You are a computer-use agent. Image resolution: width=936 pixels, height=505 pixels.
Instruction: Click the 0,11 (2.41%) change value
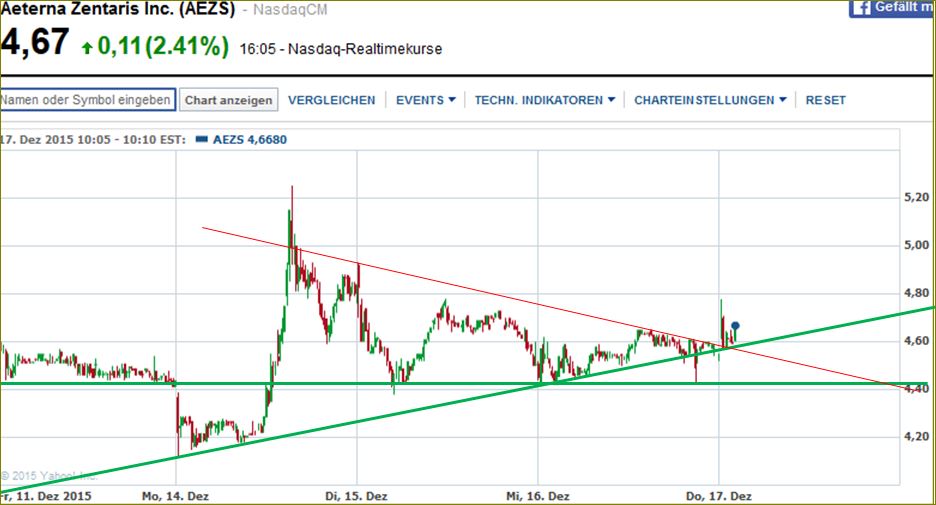(x=163, y=46)
